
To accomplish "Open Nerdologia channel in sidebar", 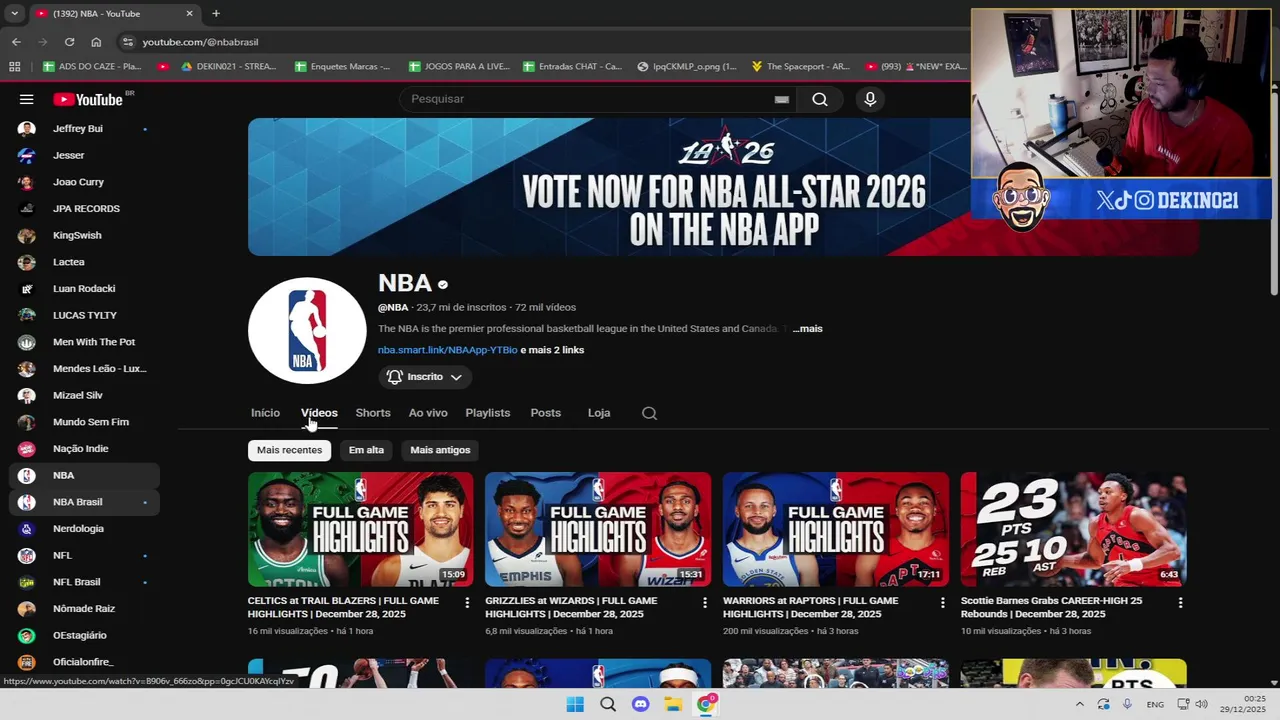I will (84, 529).
